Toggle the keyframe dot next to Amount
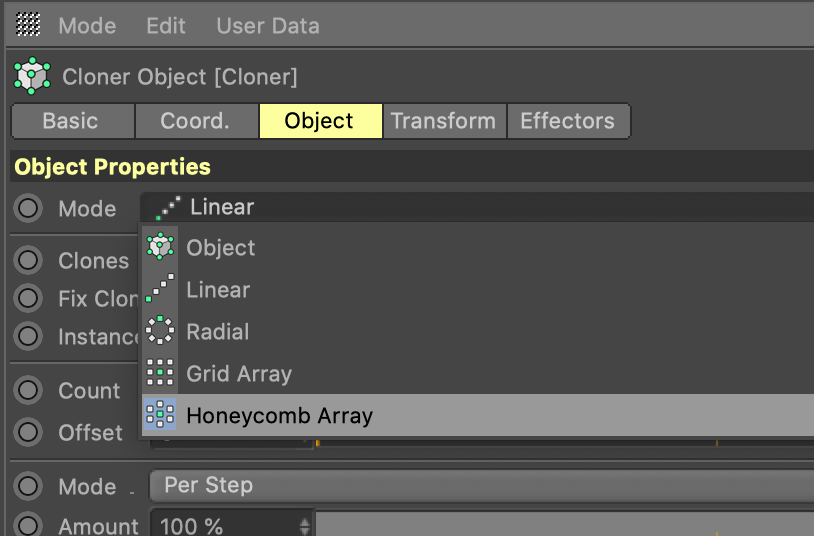 29,525
